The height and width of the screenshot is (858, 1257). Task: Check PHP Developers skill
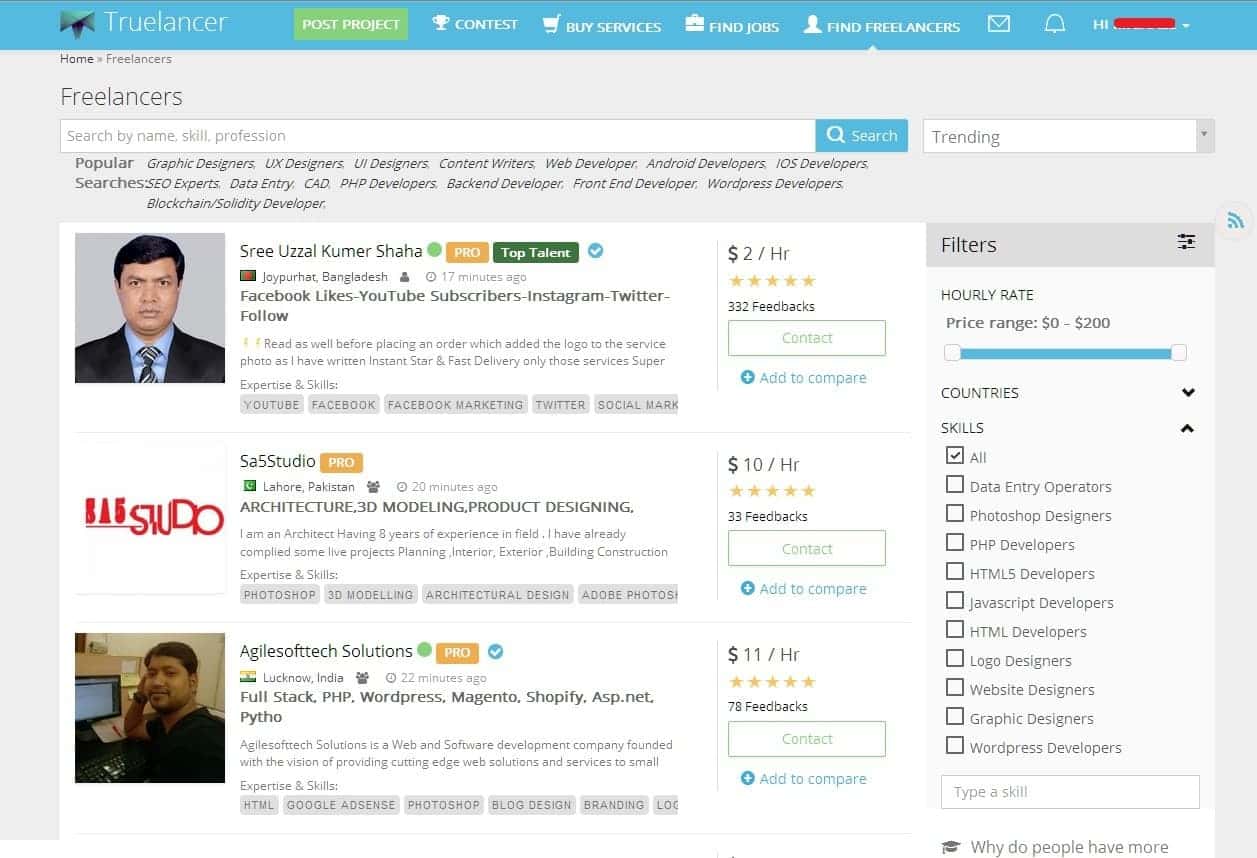click(954, 543)
